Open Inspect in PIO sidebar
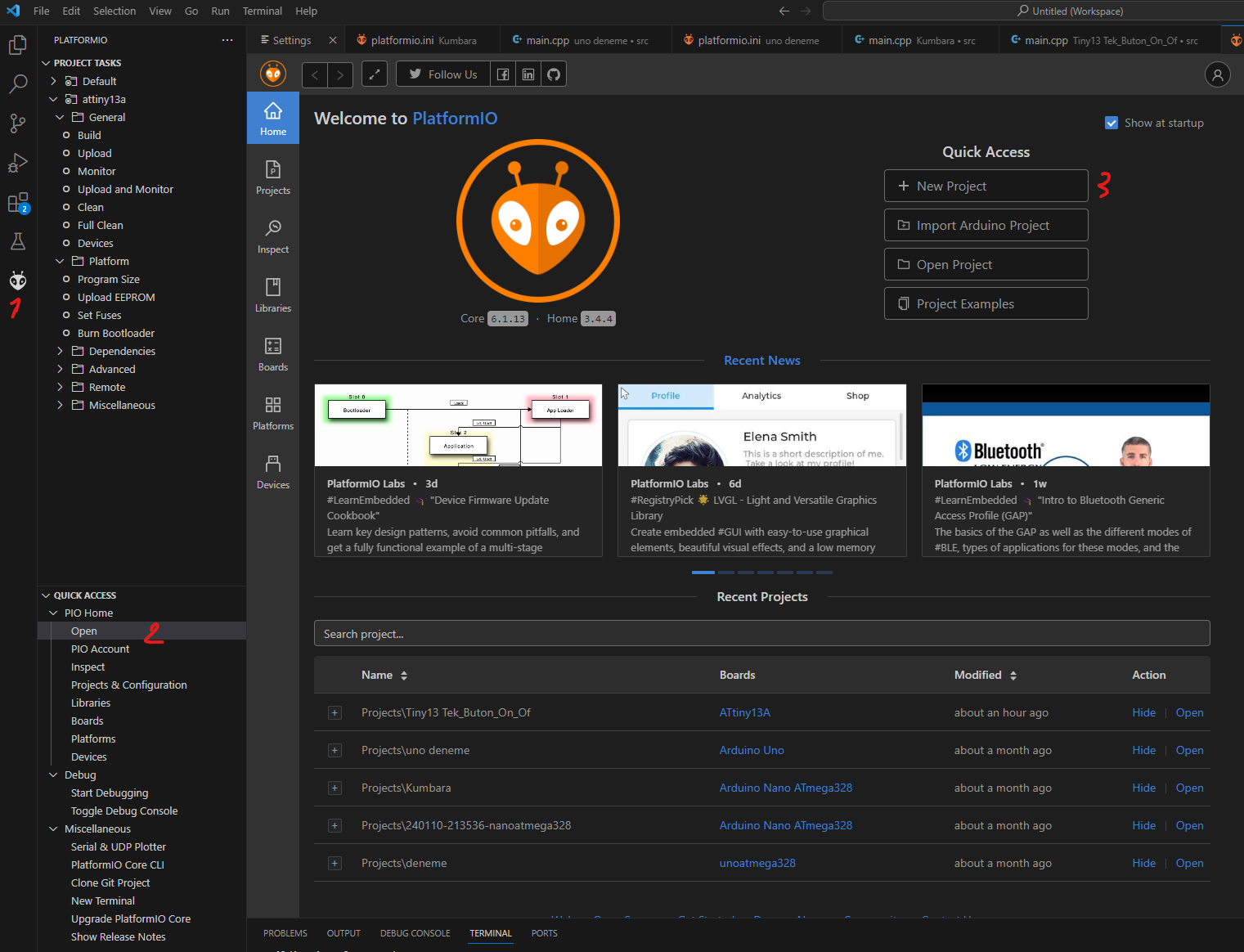This screenshot has width=1244, height=952. click(x=273, y=236)
